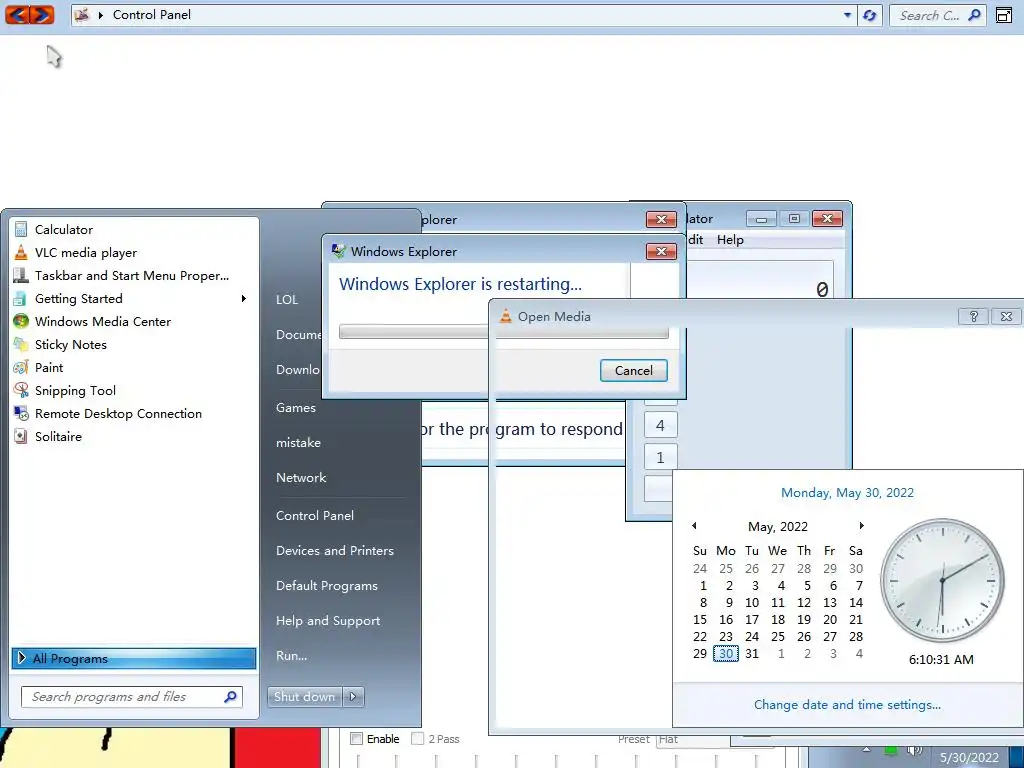Viewport: 1024px width, 768px height.
Task: Open the Preset Flat dropdown
Action: point(692,739)
